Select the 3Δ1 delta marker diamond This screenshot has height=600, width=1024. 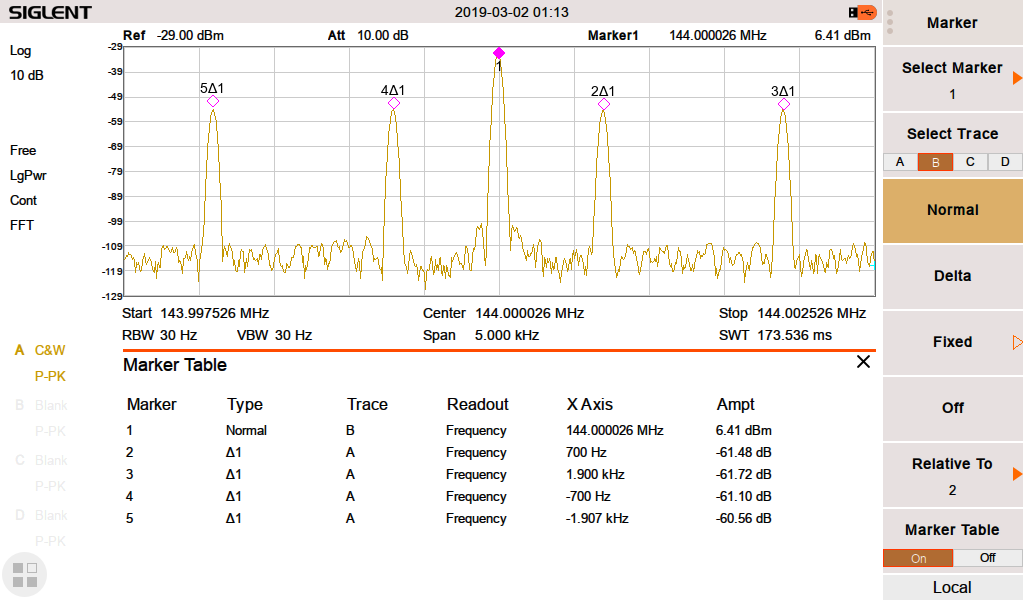(x=784, y=103)
